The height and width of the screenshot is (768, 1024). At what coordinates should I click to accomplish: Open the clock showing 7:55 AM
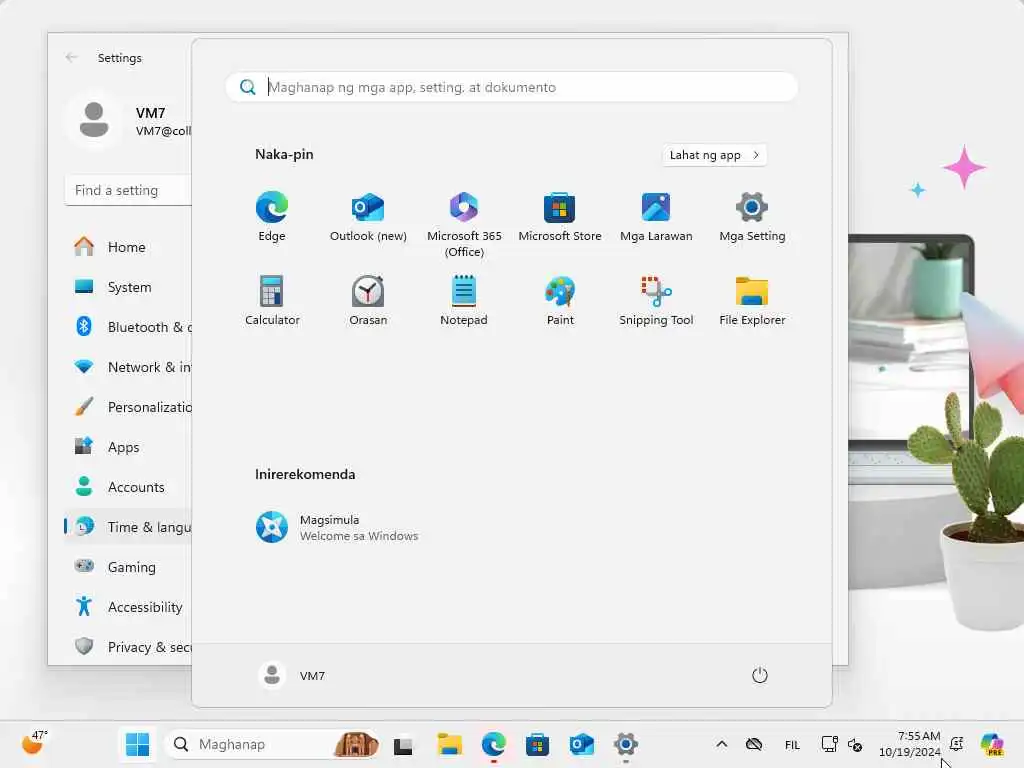pos(909,744)
